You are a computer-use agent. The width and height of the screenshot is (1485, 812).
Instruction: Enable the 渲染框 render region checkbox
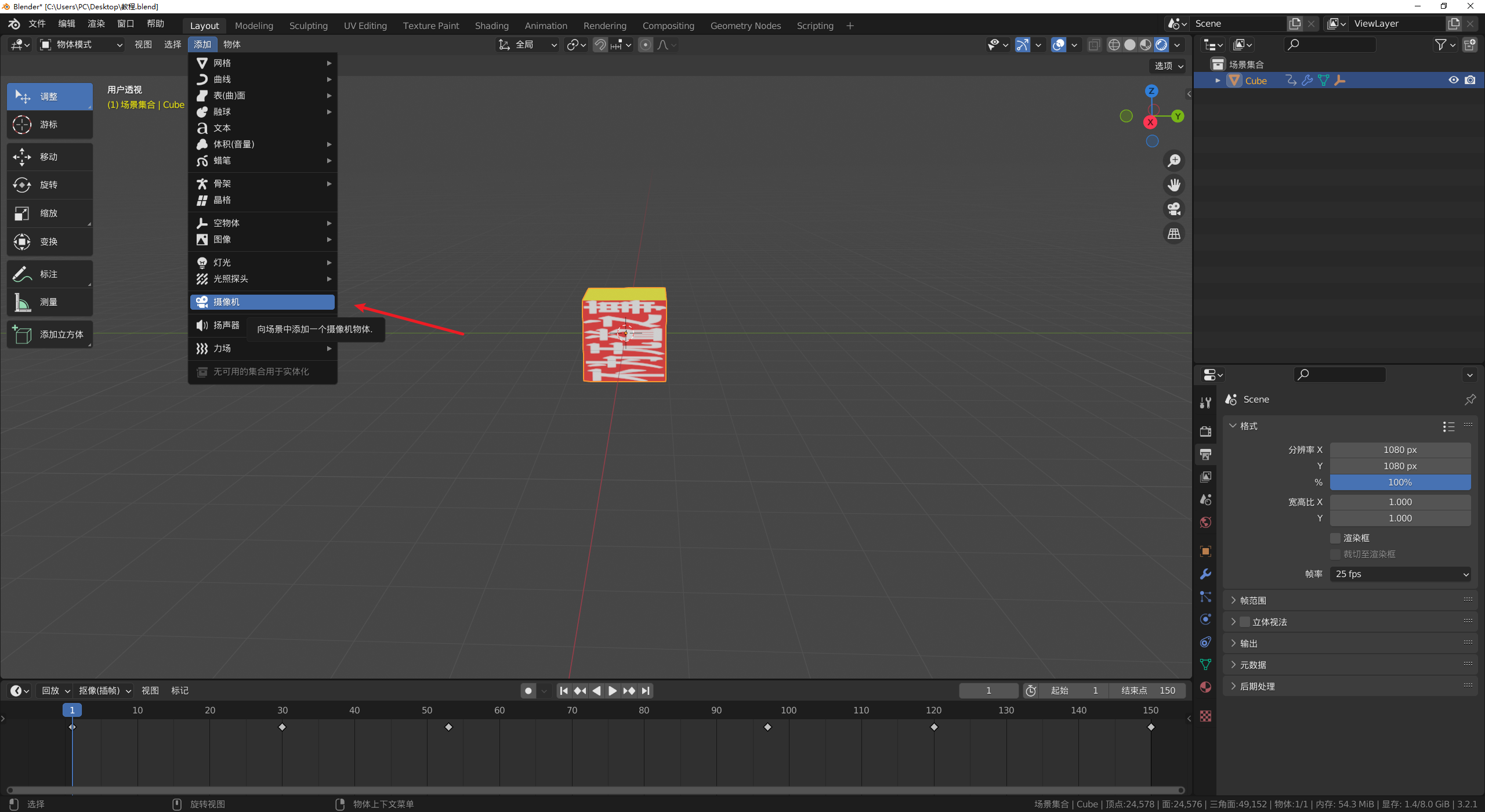point(1335,538)
